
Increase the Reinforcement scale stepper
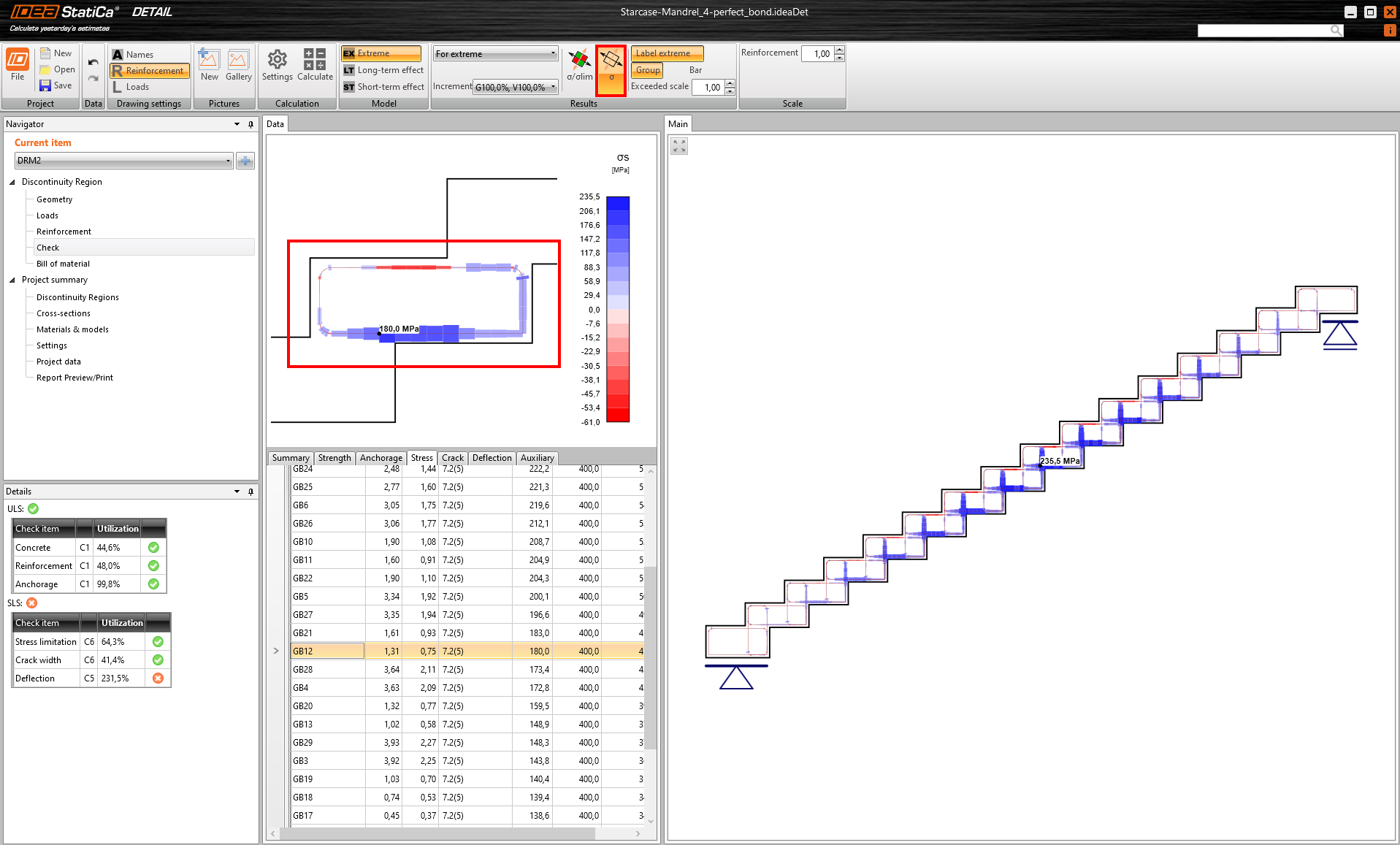(x=840, y=50)
